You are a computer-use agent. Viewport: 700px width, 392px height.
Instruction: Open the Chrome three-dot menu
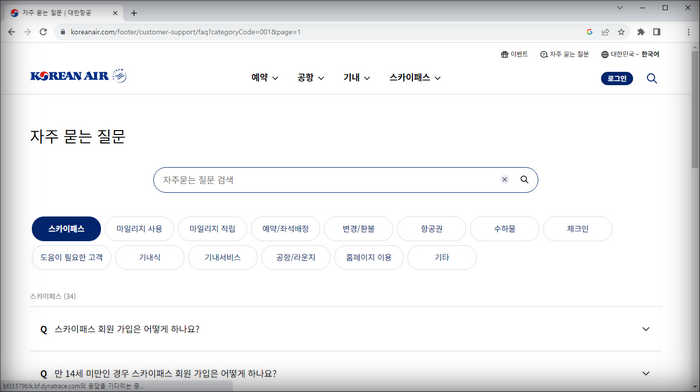click(688, 32)
